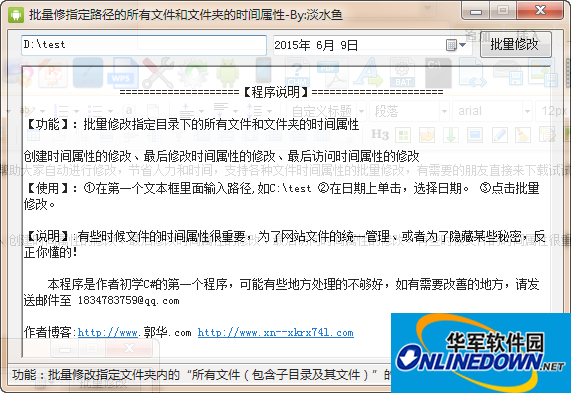Click the 创建时间属性的修改 line
Viewport: 571px width, 393px height.
[x=222, y=156]
